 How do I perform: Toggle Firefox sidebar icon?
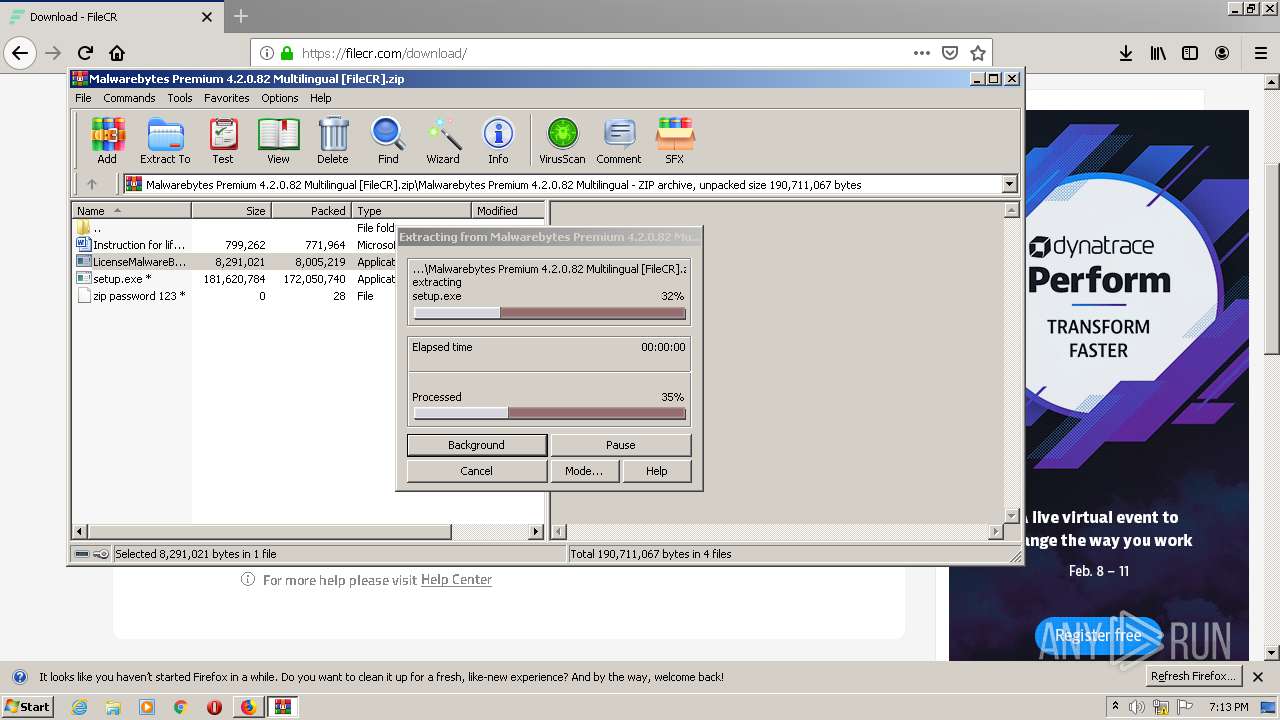pos(1190,53)
